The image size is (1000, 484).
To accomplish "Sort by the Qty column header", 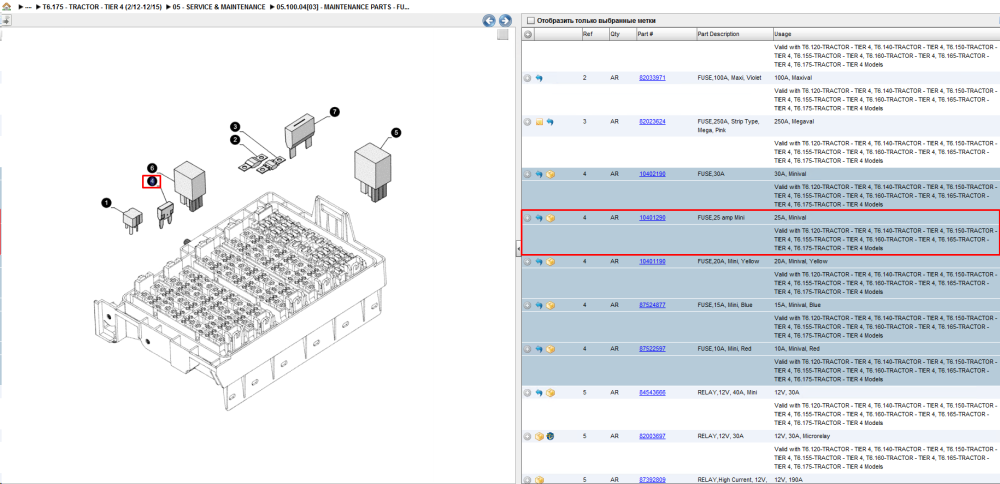I will click(x=614, y=34).
